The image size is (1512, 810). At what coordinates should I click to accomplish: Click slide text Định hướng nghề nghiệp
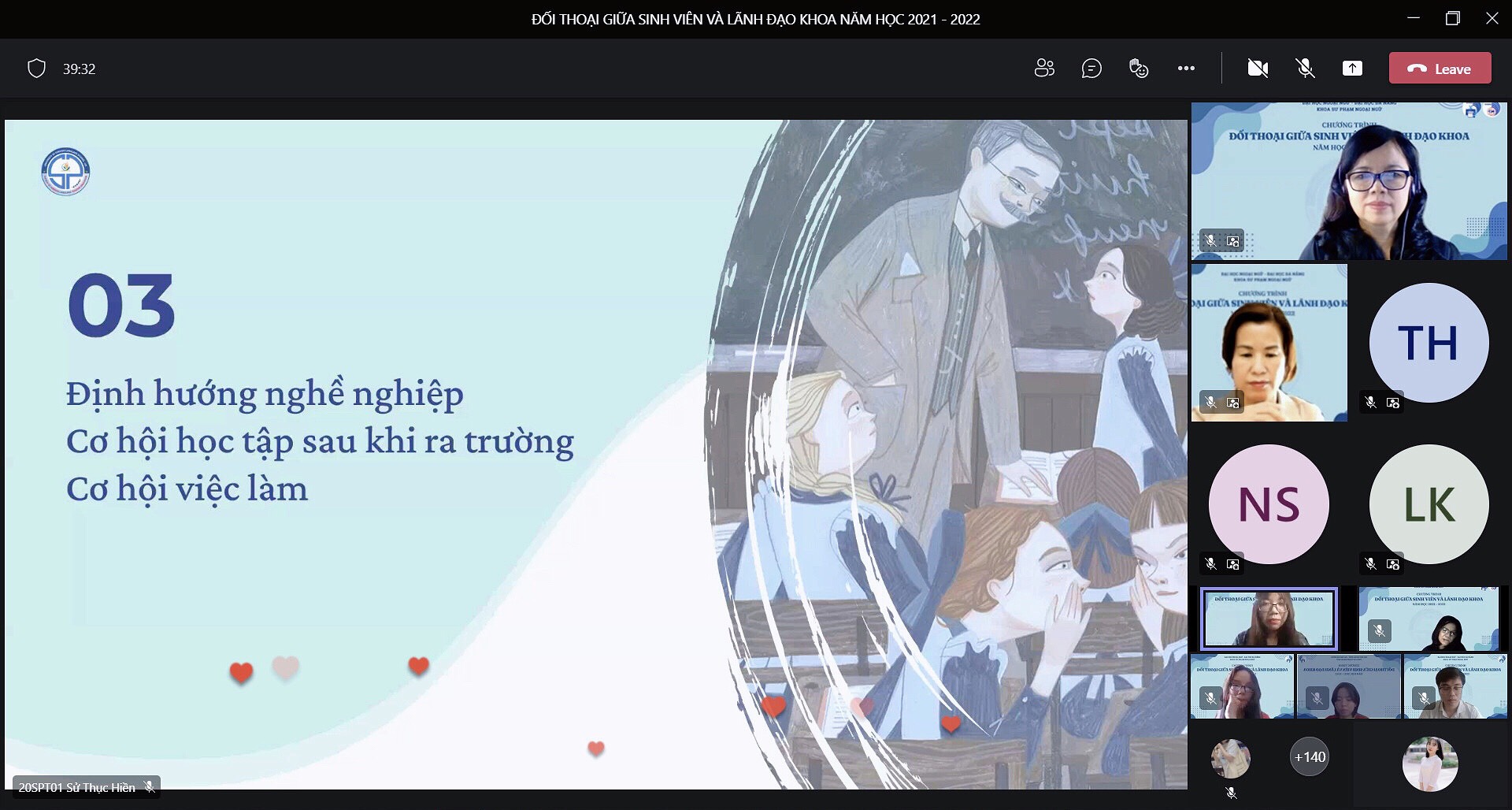coord(265,394)
